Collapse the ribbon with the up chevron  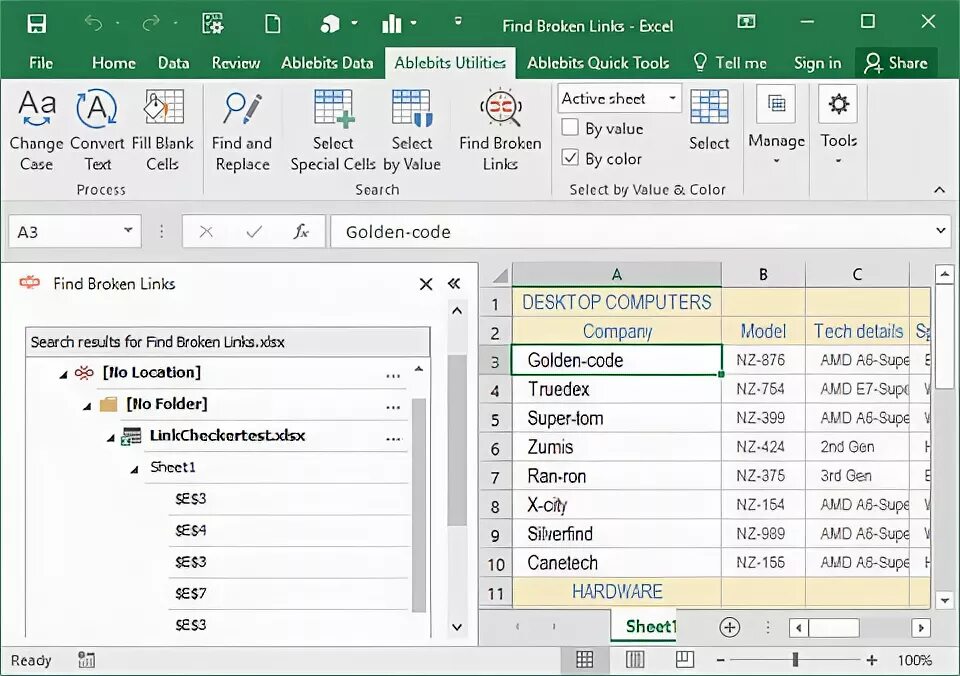939,190
